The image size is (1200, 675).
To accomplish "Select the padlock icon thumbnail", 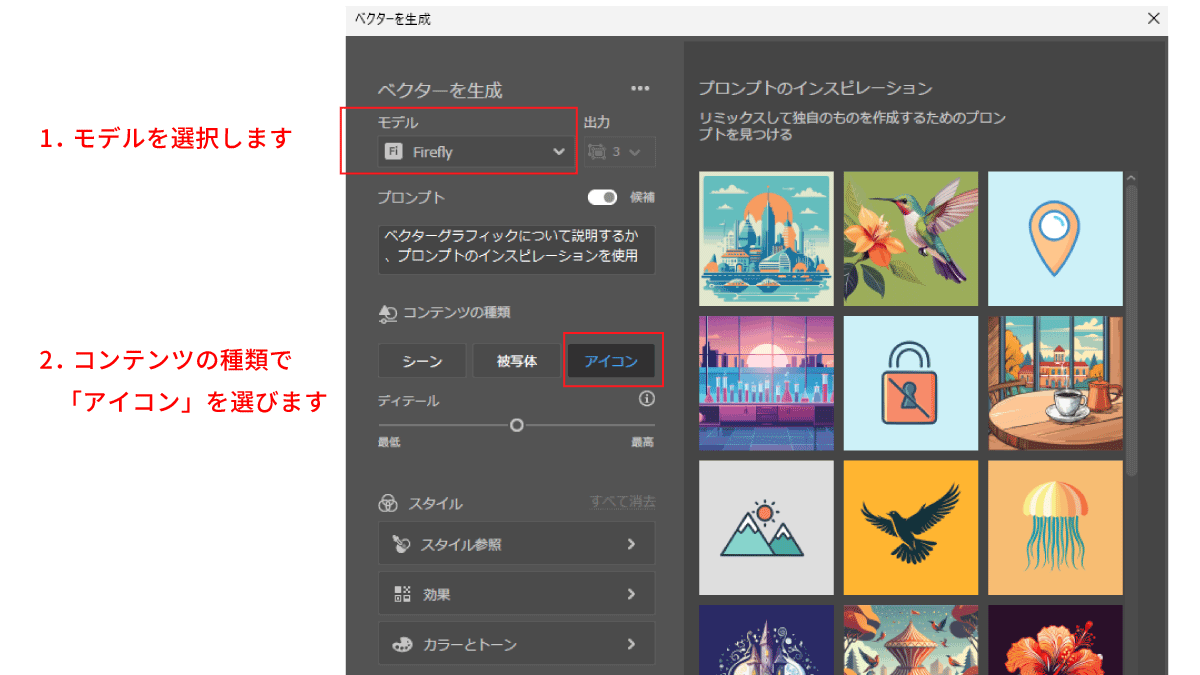I will [x=911, y=383].
